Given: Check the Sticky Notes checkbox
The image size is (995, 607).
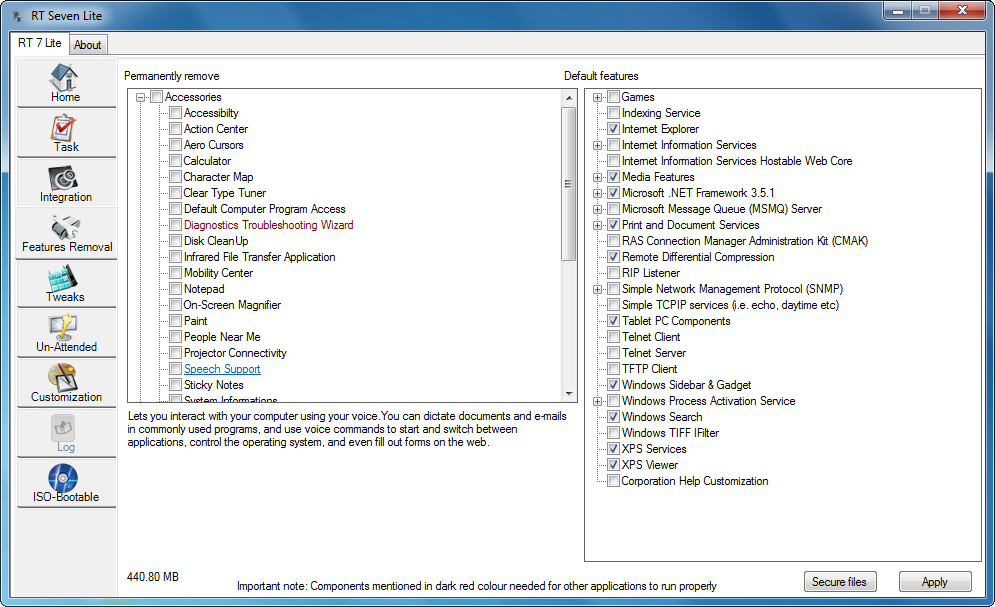Looking at the screenshot, I should click(x=176, y=385).
